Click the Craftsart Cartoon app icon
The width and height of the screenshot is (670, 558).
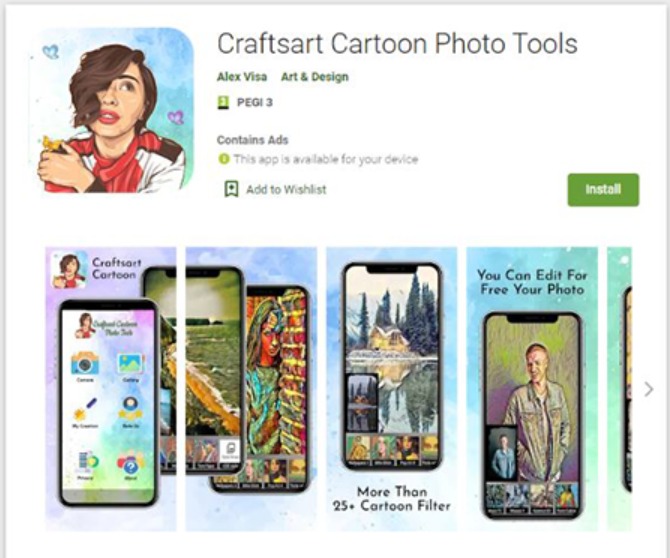(112, 110)
